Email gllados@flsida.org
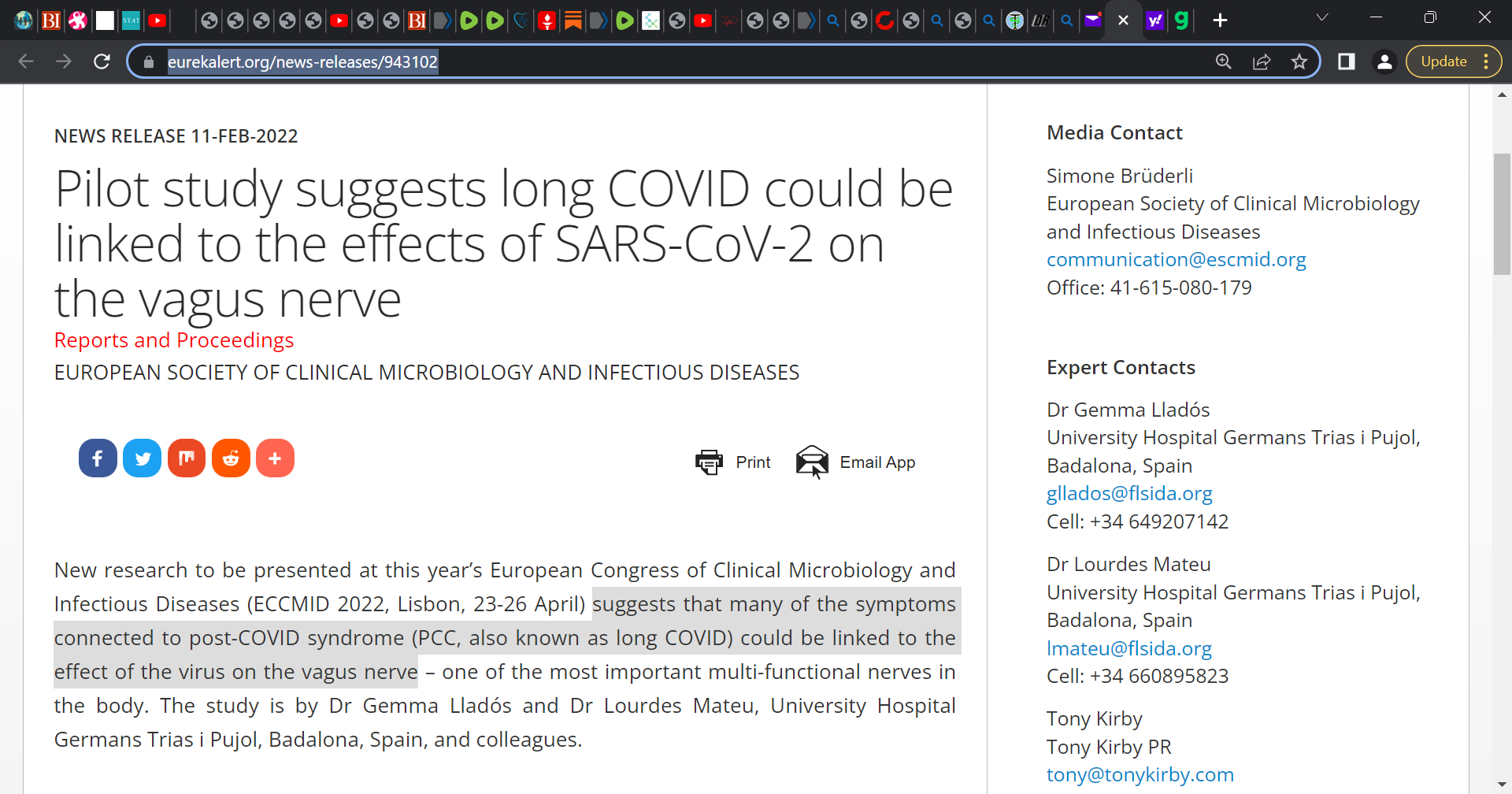The width and height of the screenshot is (1512, 794). point(1129,493)
